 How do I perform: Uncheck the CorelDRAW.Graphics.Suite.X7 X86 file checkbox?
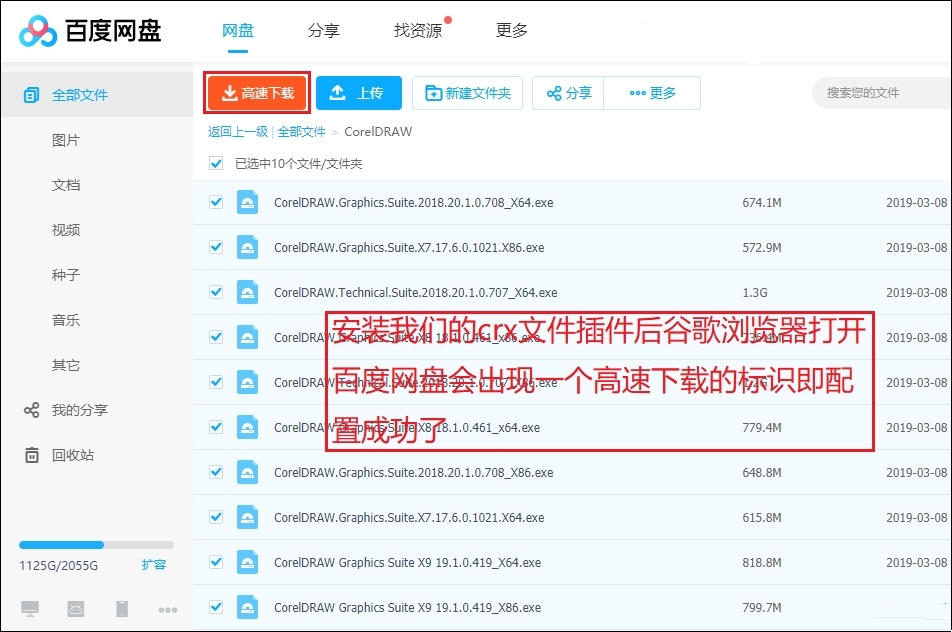[216, 247]
